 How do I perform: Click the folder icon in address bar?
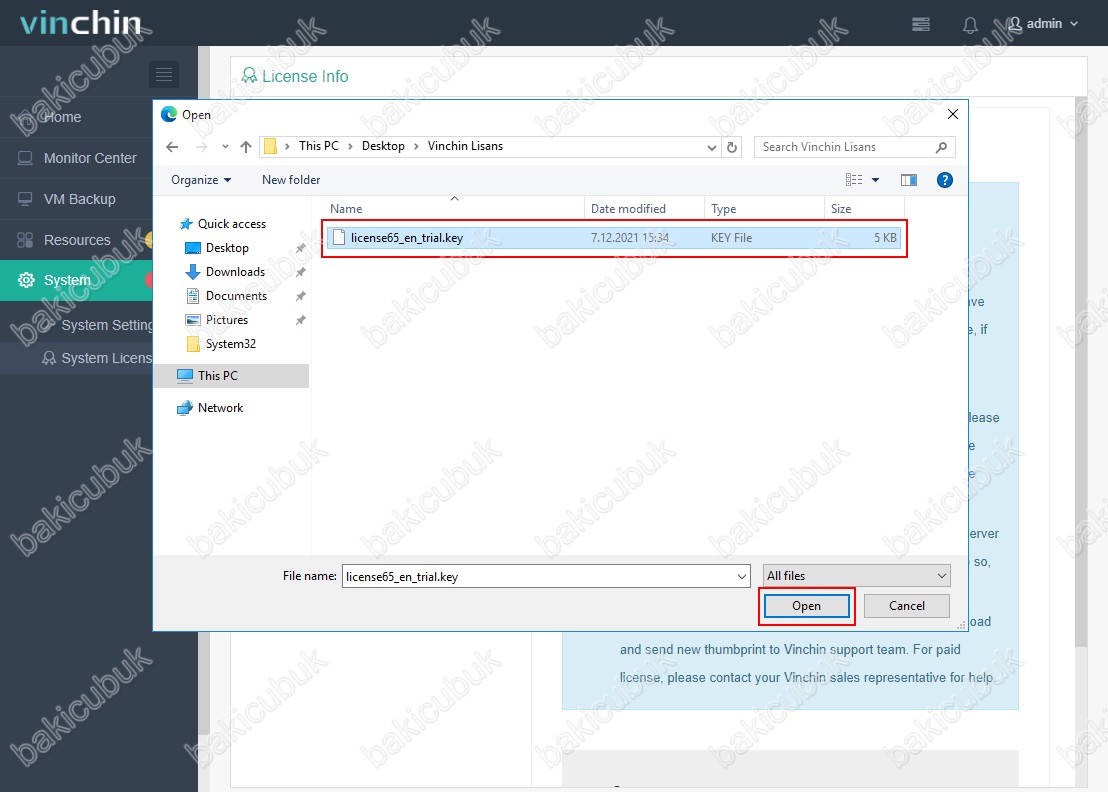(270, 147)
